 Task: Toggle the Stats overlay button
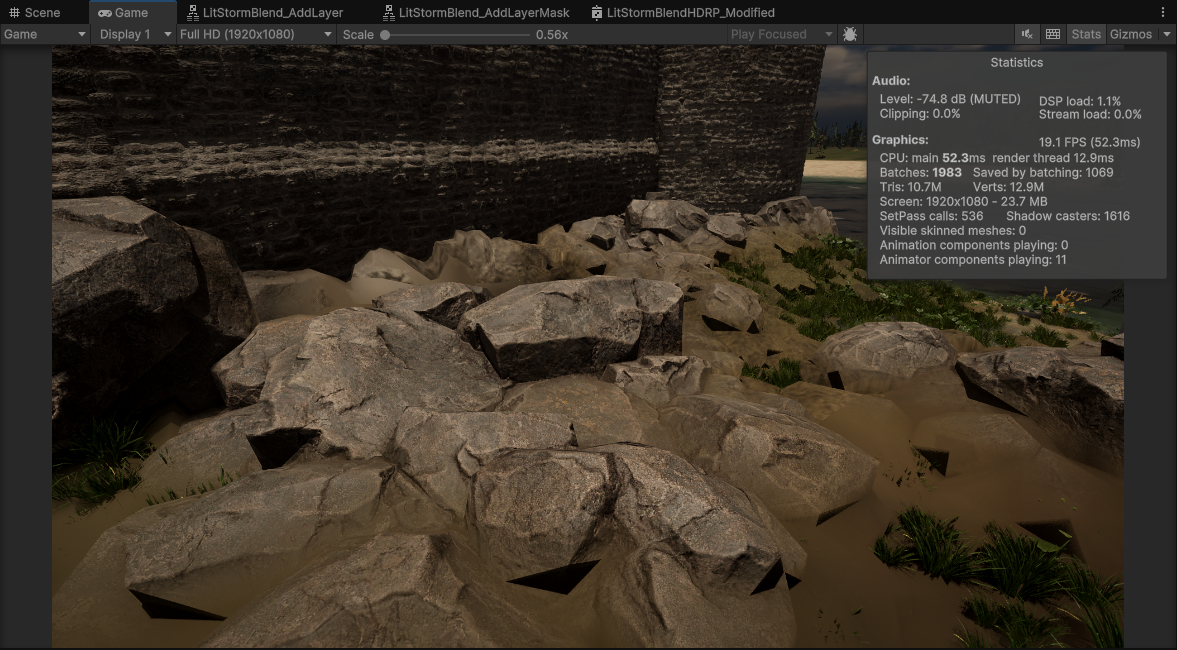(1086, 34)
